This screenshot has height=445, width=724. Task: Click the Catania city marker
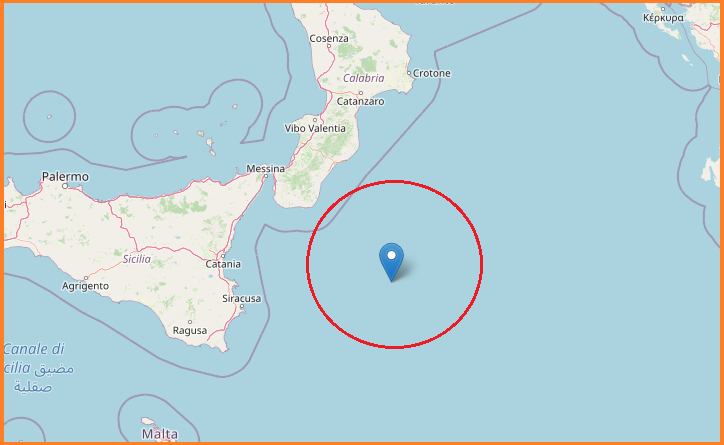point(223,256)
